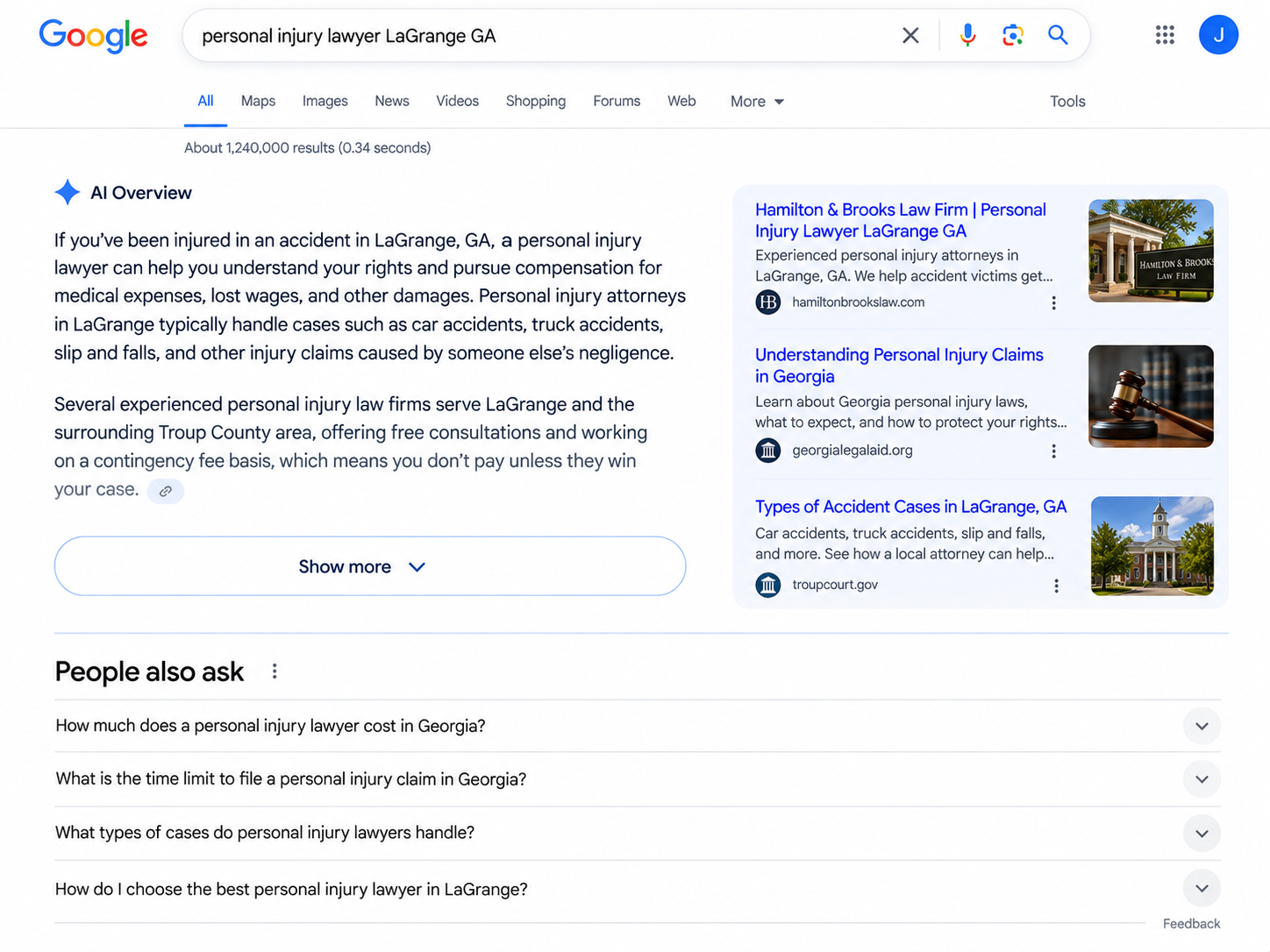Start voice search with the microphone icon
This screenshot has width=1270, height=952.
point(967,35)
